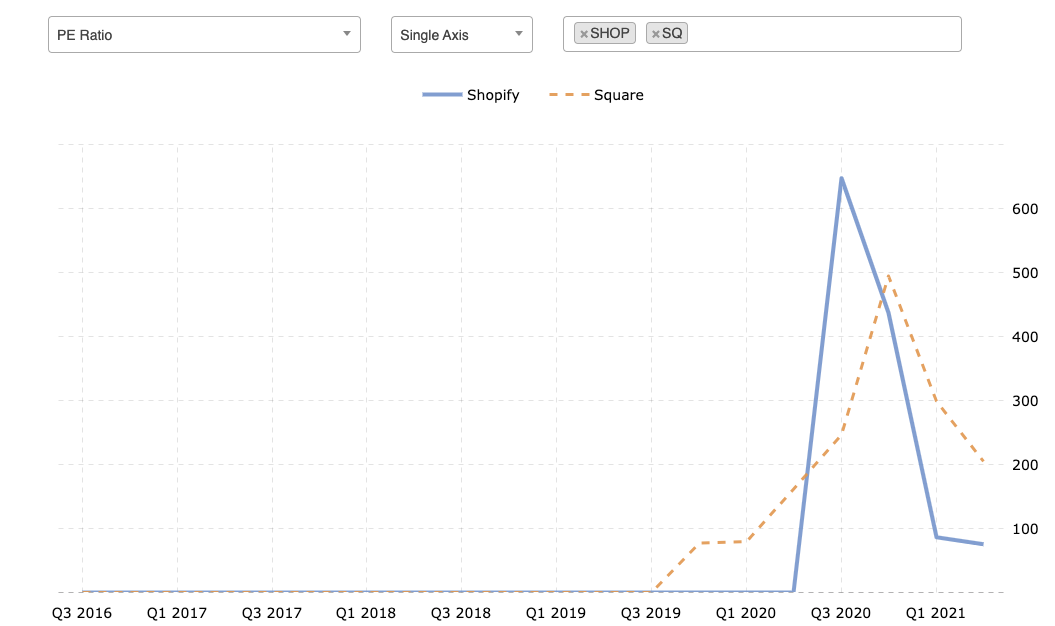Select the SQ tag label
Viewport: 1055px width, 626px height.
671,33
